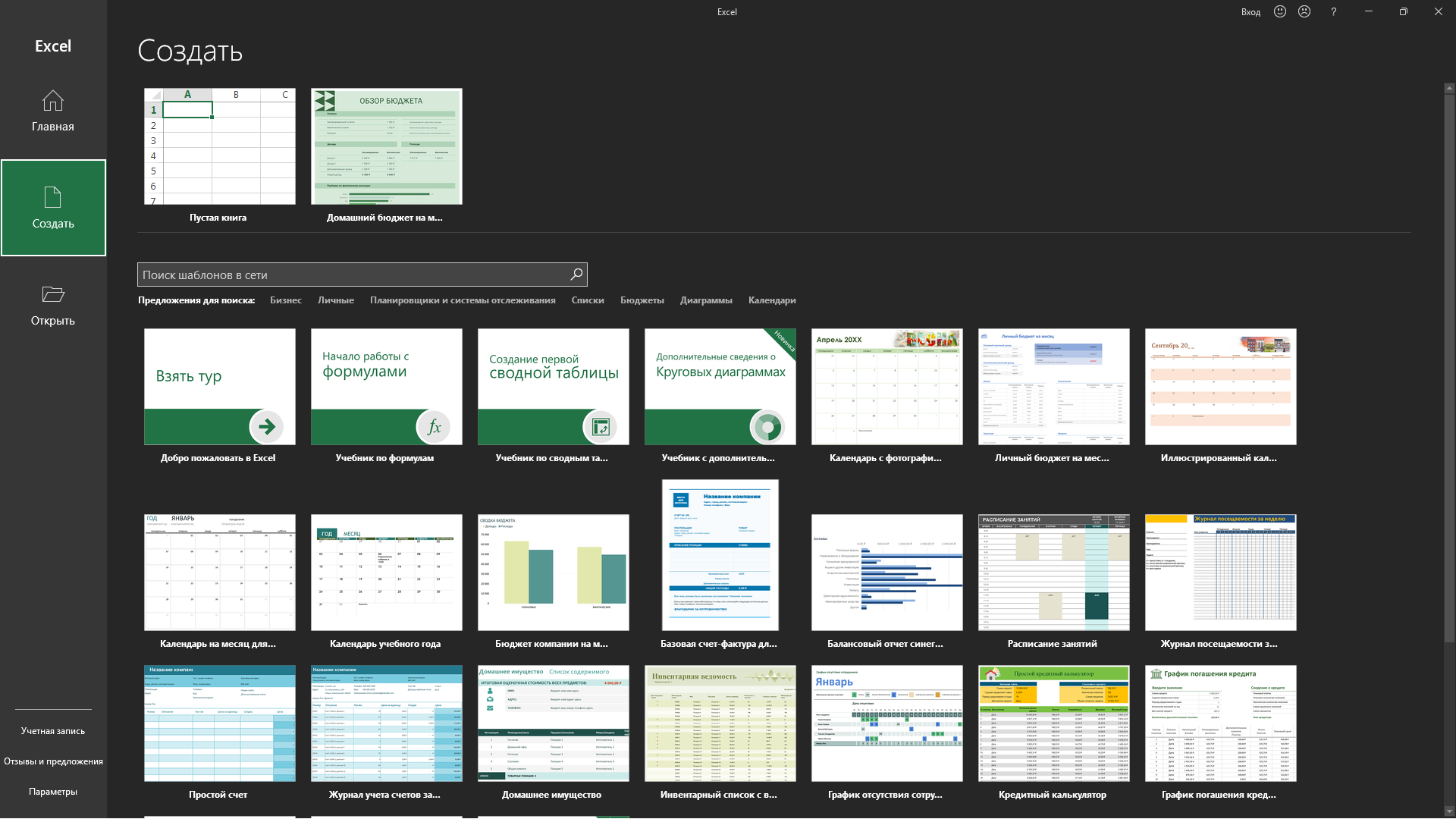Viewport: 1456px width, 819px height.
Task: Open help with the question mark icon
Action: 1333,11
